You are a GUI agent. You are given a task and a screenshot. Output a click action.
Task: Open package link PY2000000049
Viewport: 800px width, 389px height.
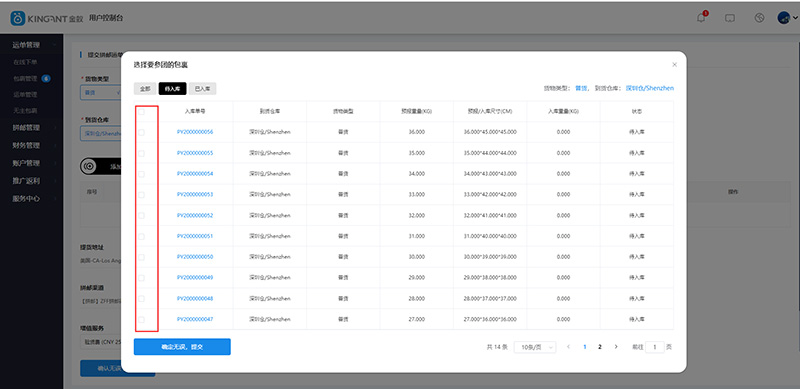195,278
